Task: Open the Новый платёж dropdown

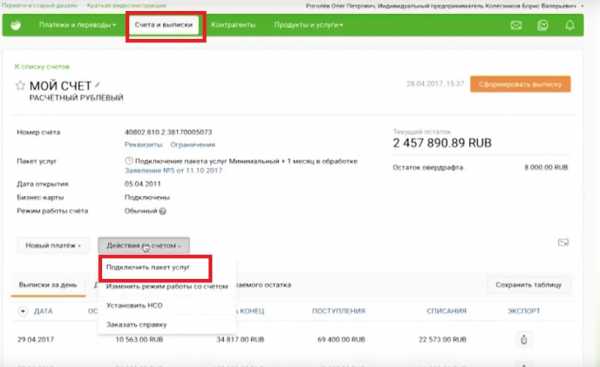Action: coord(53,246)
